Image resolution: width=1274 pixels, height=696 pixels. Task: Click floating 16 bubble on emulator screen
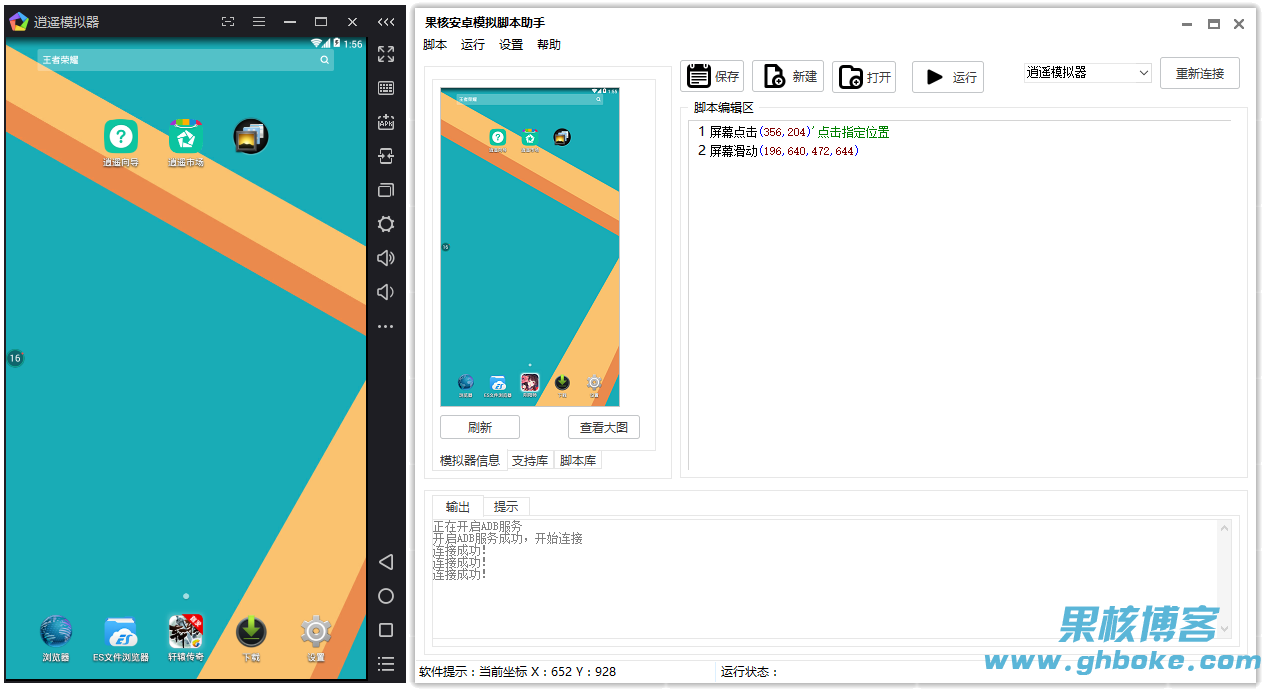click(15, 358)
